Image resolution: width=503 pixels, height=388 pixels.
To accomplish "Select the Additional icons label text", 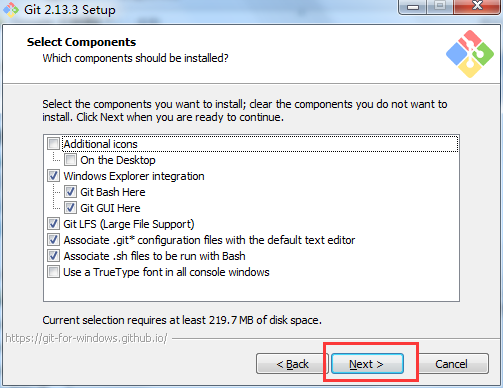I will click(100, 144).
